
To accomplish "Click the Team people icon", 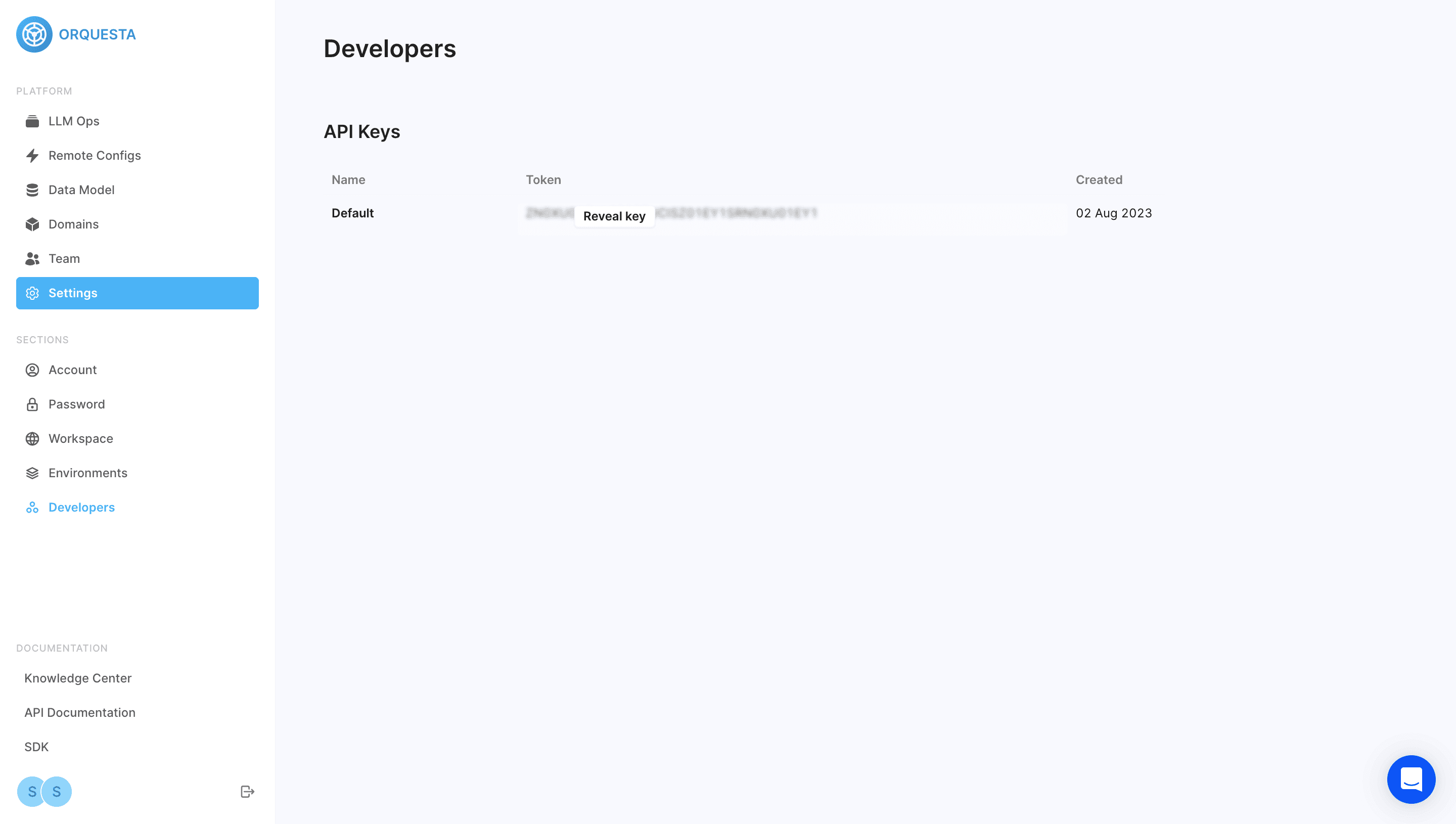I will click(x=32, y=259).
